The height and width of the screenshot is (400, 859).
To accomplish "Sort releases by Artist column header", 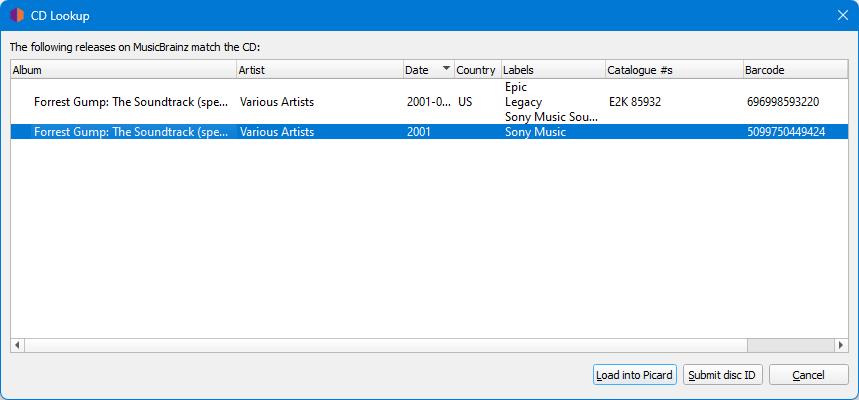I will coord(320,70).
